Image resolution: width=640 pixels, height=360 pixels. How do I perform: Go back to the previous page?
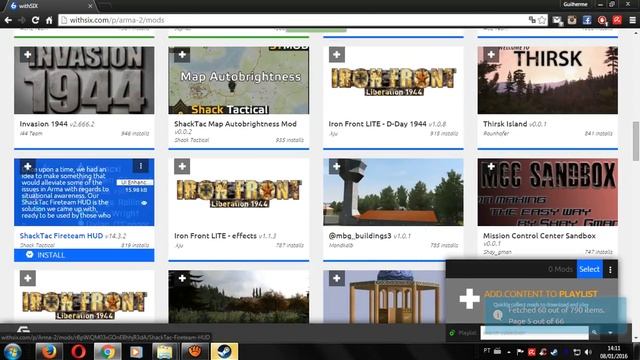point(8,20)
